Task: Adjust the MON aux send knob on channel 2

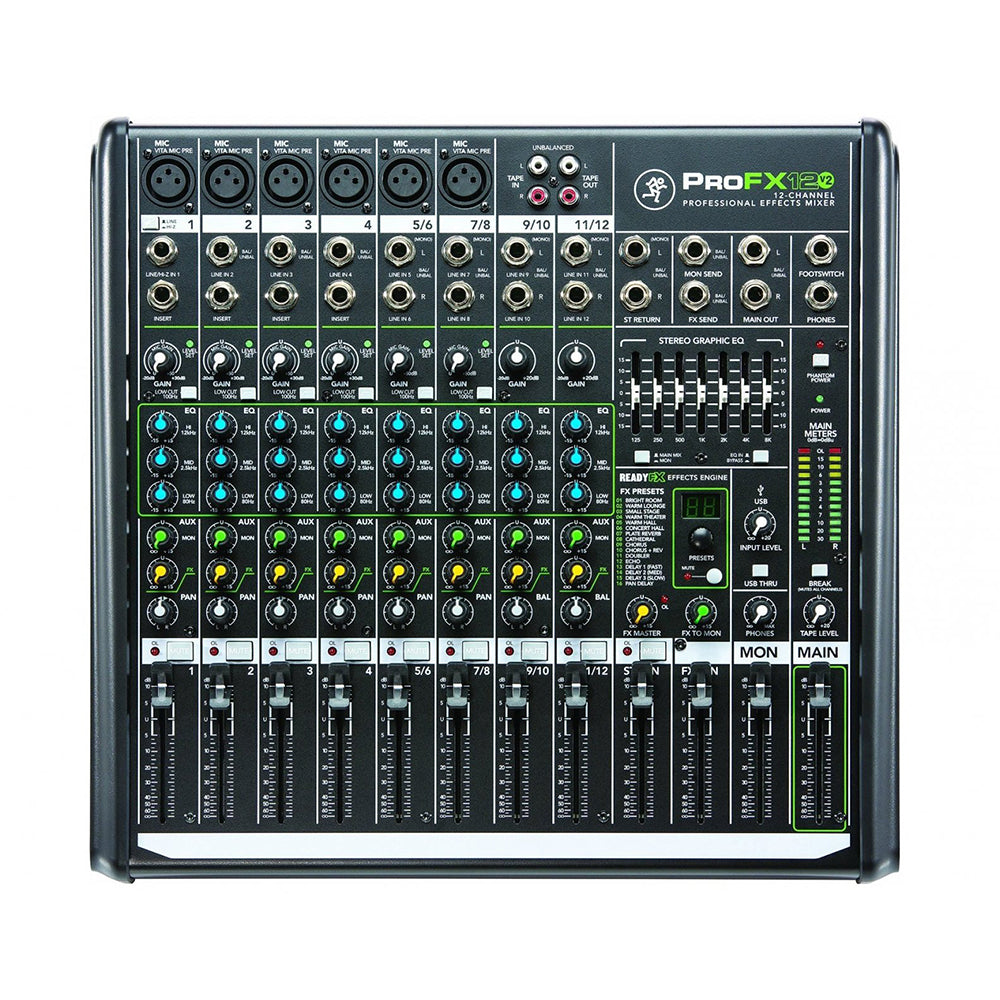Action: click(221, 536)
